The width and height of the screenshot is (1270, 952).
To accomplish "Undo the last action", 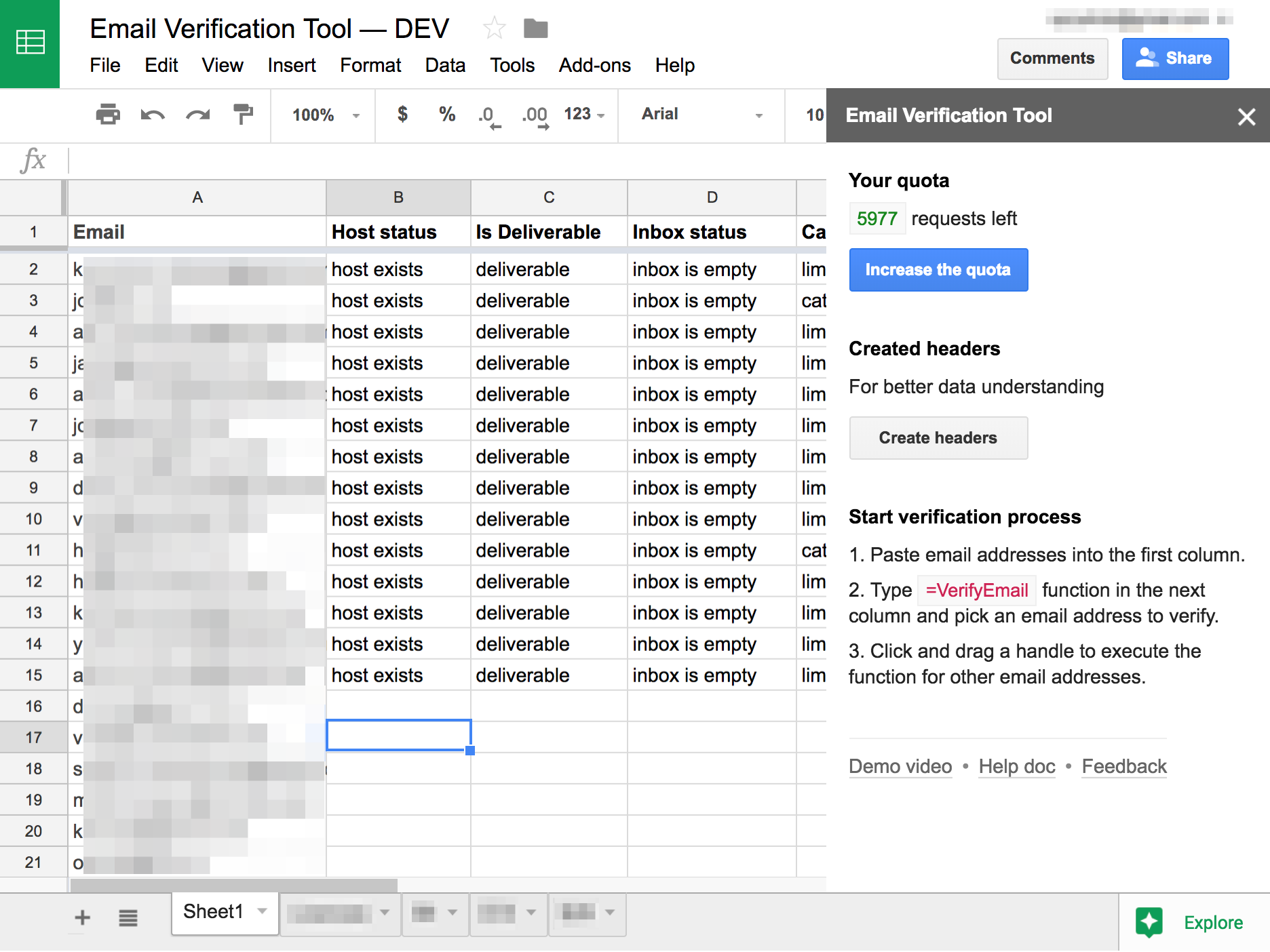I will point(153,114).
